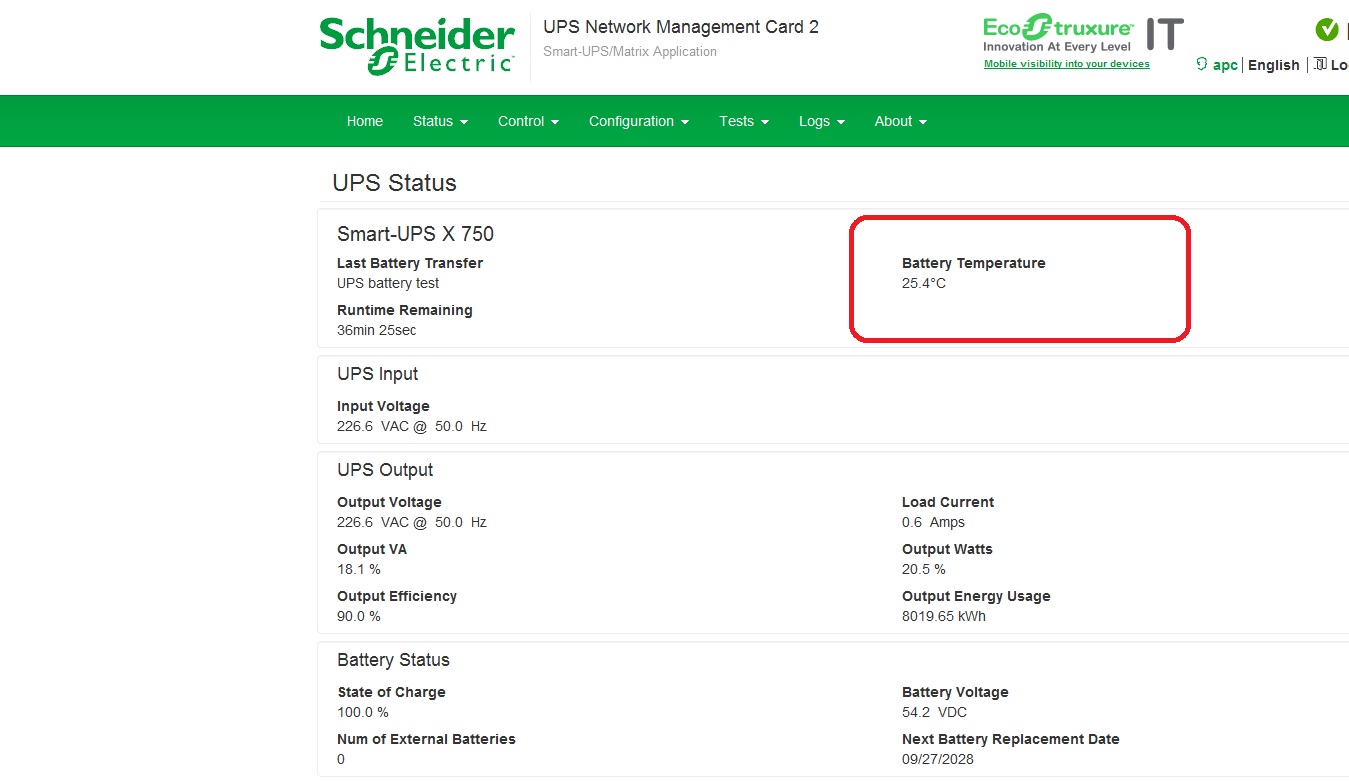Click the Runtime Remaining value 36min 25sec
This screenshot has height=781, width=1349.
pyautogui.click(x=377, y=330)
